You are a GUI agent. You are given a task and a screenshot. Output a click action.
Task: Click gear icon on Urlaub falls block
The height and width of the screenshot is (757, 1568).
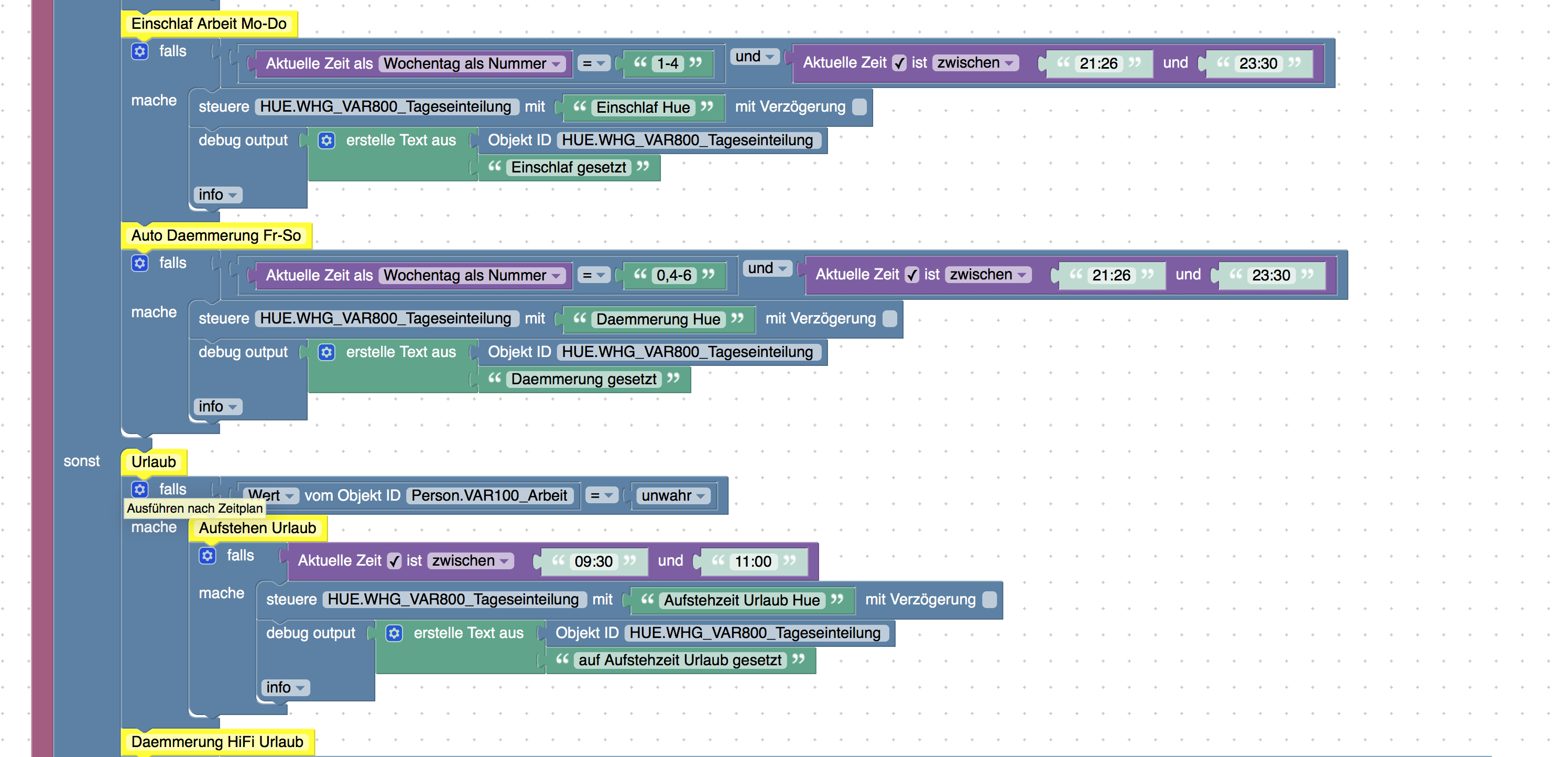coord(139,489)
